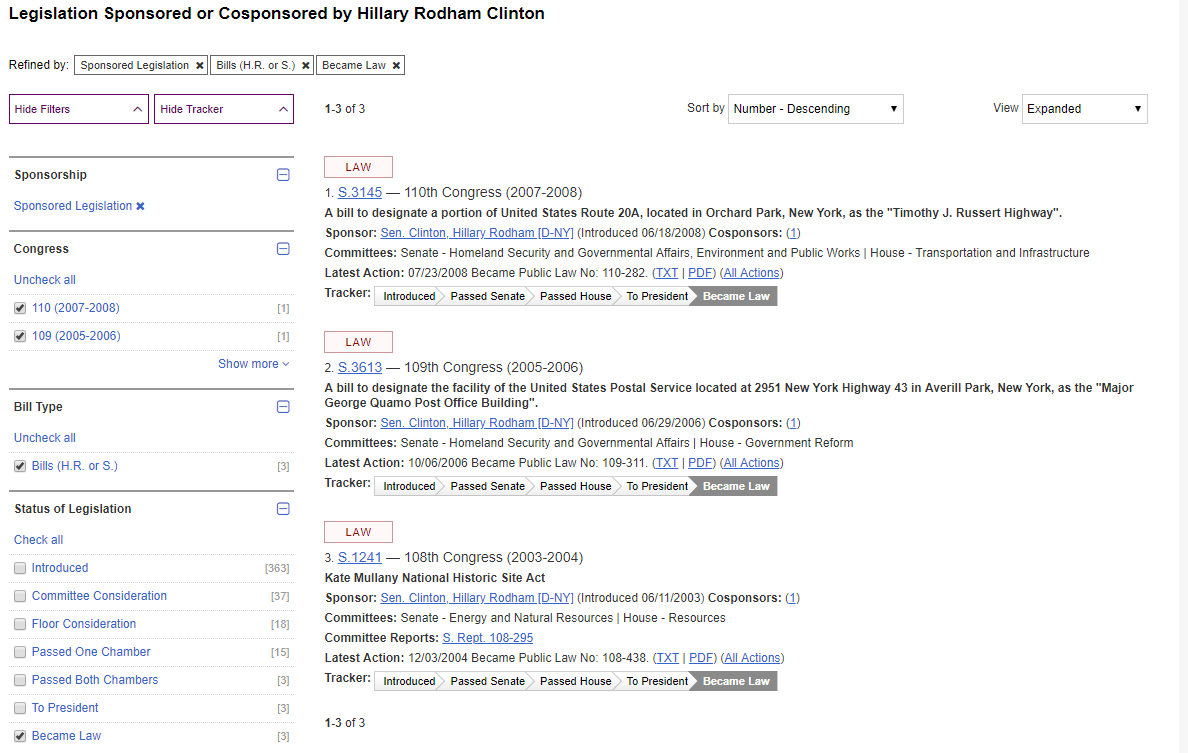Image resolution: width=1188 pixels, height=753 pixels.
Task: Uncheck the Became Law status checkbox
Action: pyautogui.click(x=20, y=736)
